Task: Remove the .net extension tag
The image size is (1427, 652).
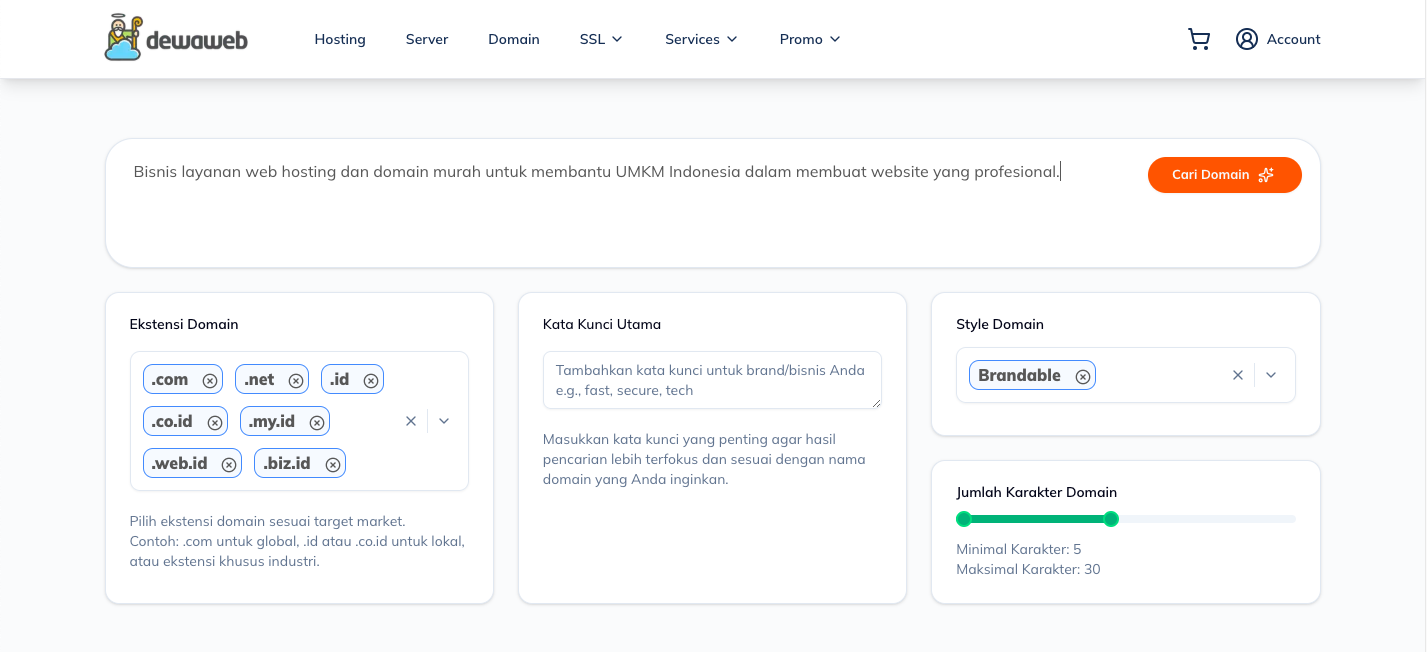Action: 296,380
